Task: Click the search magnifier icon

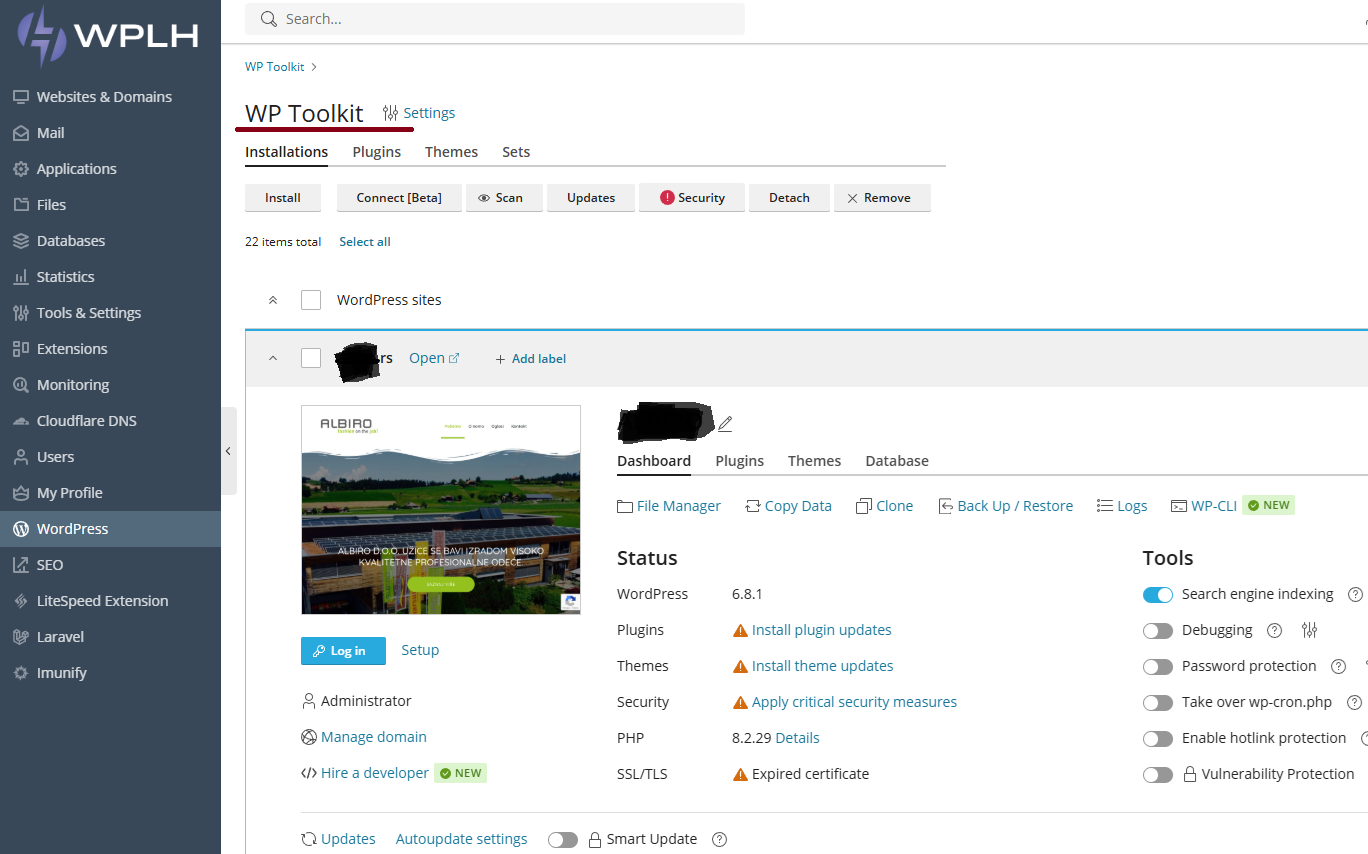Action: point(268,19)
